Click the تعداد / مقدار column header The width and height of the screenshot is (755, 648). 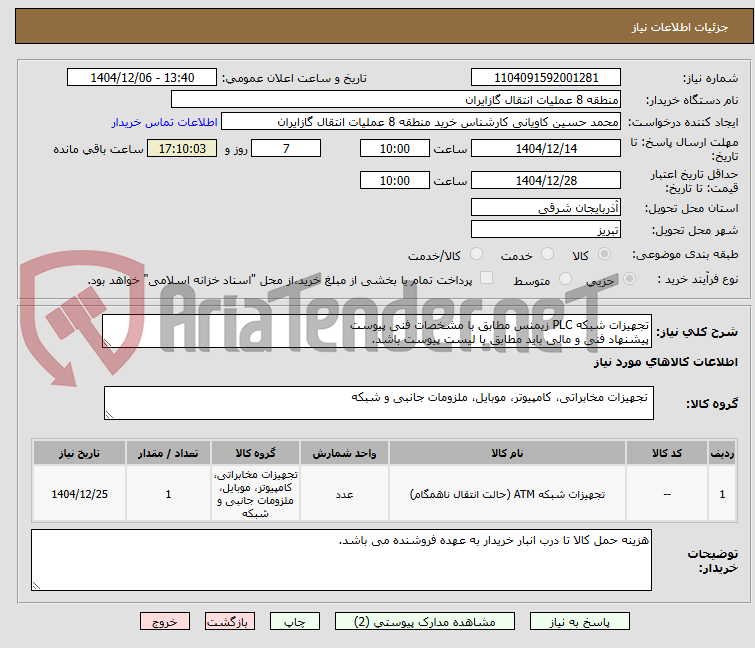tap(168, 453)
